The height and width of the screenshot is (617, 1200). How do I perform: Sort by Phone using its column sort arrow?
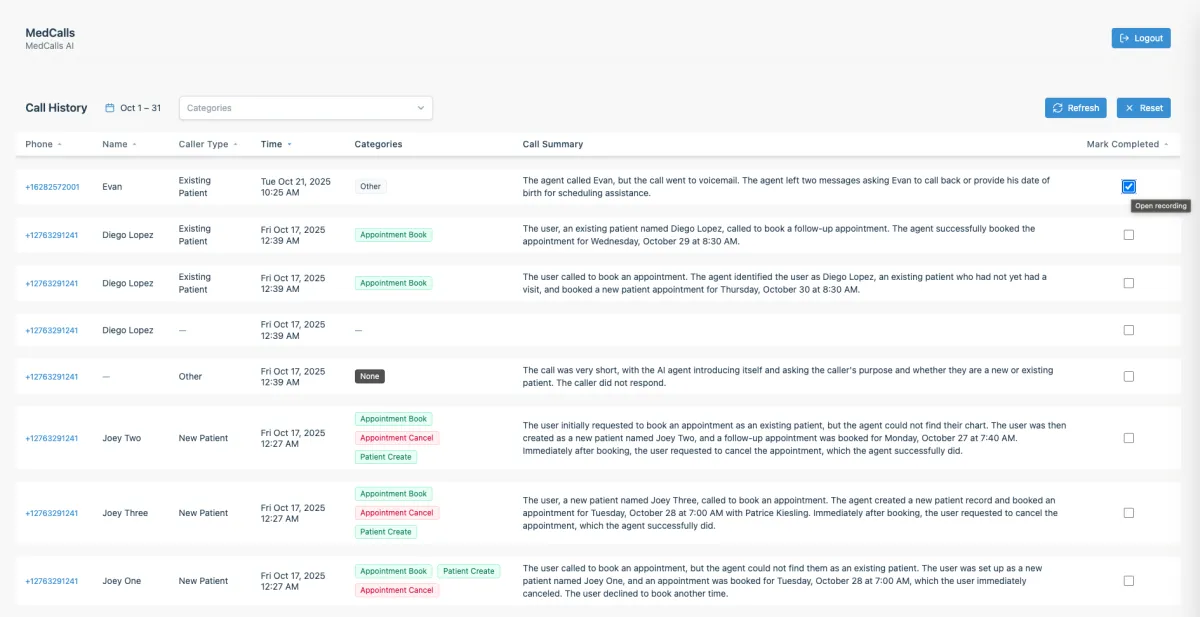pos(59,144)
